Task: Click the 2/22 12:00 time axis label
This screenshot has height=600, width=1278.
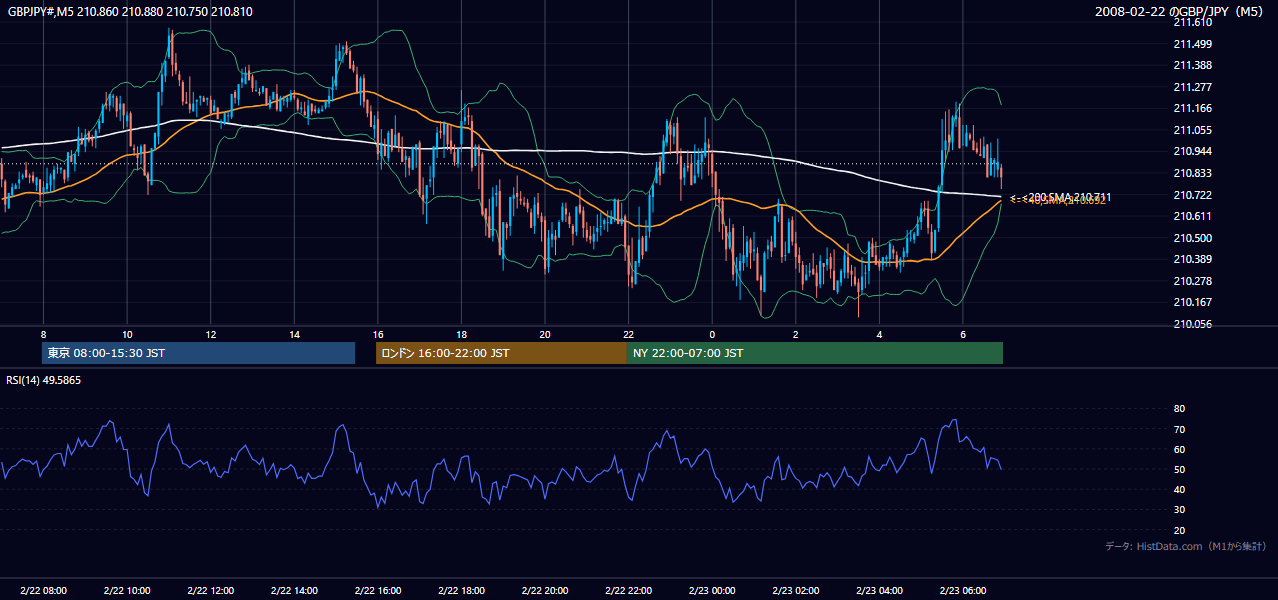Action: [211, 591]
